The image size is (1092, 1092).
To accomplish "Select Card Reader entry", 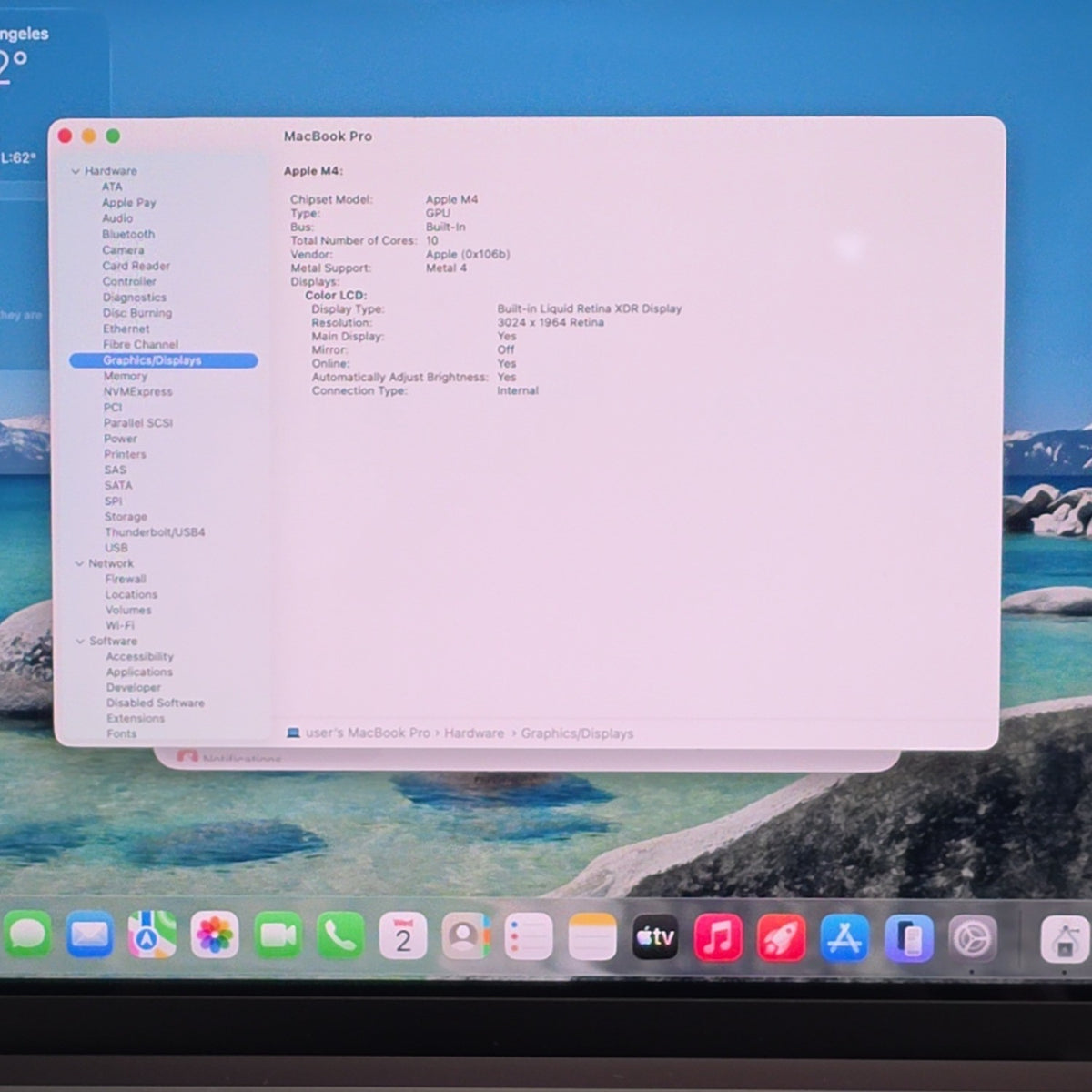I will (x=136, y=266).
